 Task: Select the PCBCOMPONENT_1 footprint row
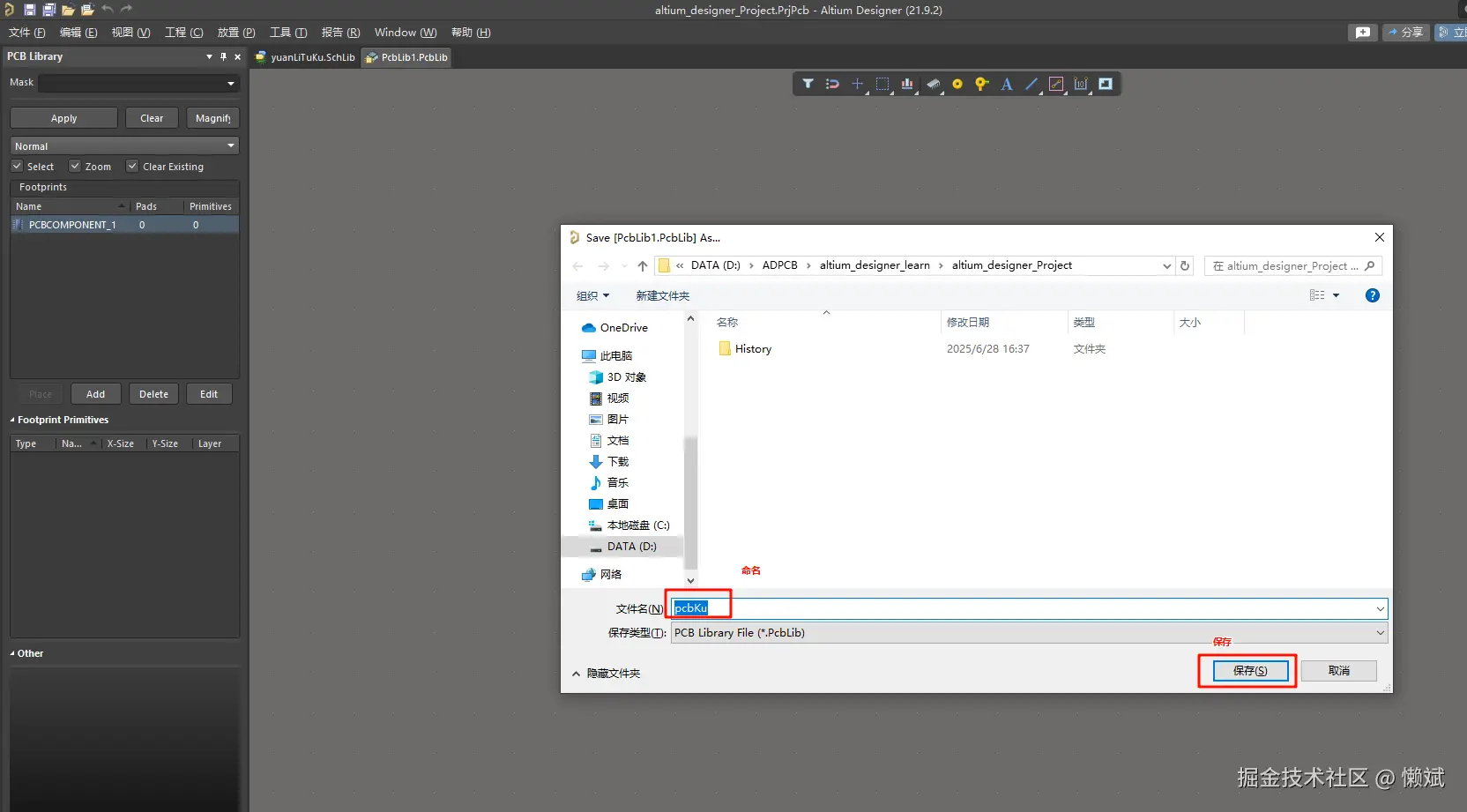(x=124, y=225)
